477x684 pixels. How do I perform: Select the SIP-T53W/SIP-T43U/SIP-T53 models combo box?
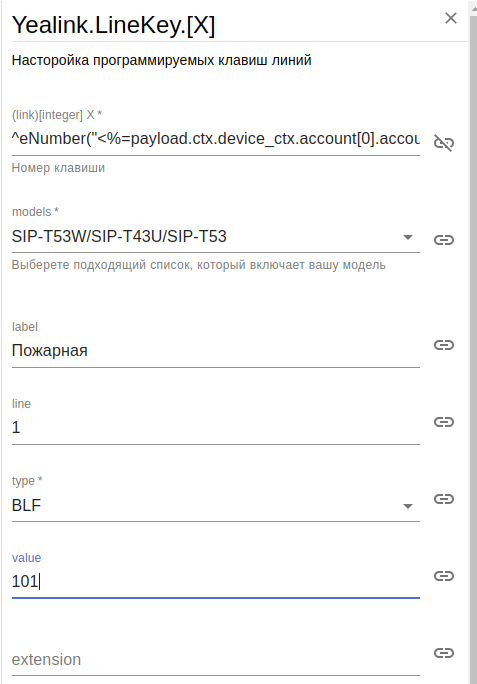pos(216,237)
